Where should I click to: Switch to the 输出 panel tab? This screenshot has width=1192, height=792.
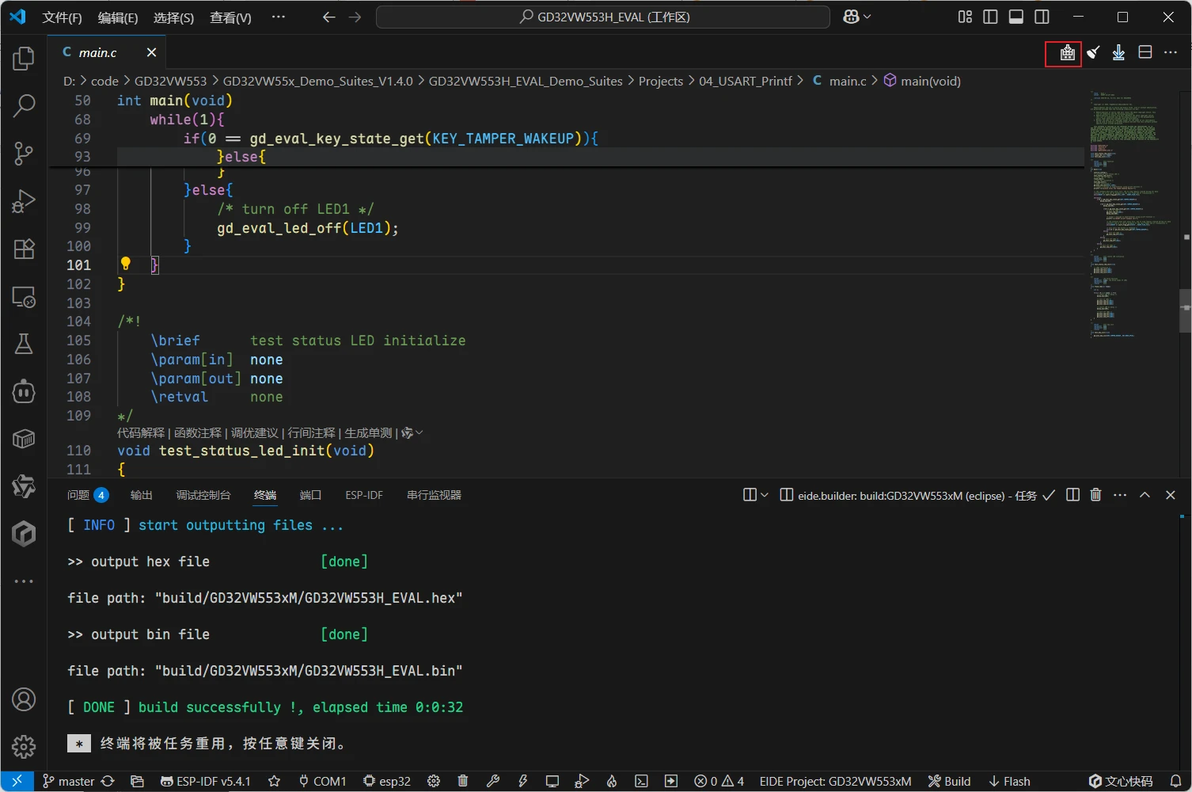click(x=141, y=495)
